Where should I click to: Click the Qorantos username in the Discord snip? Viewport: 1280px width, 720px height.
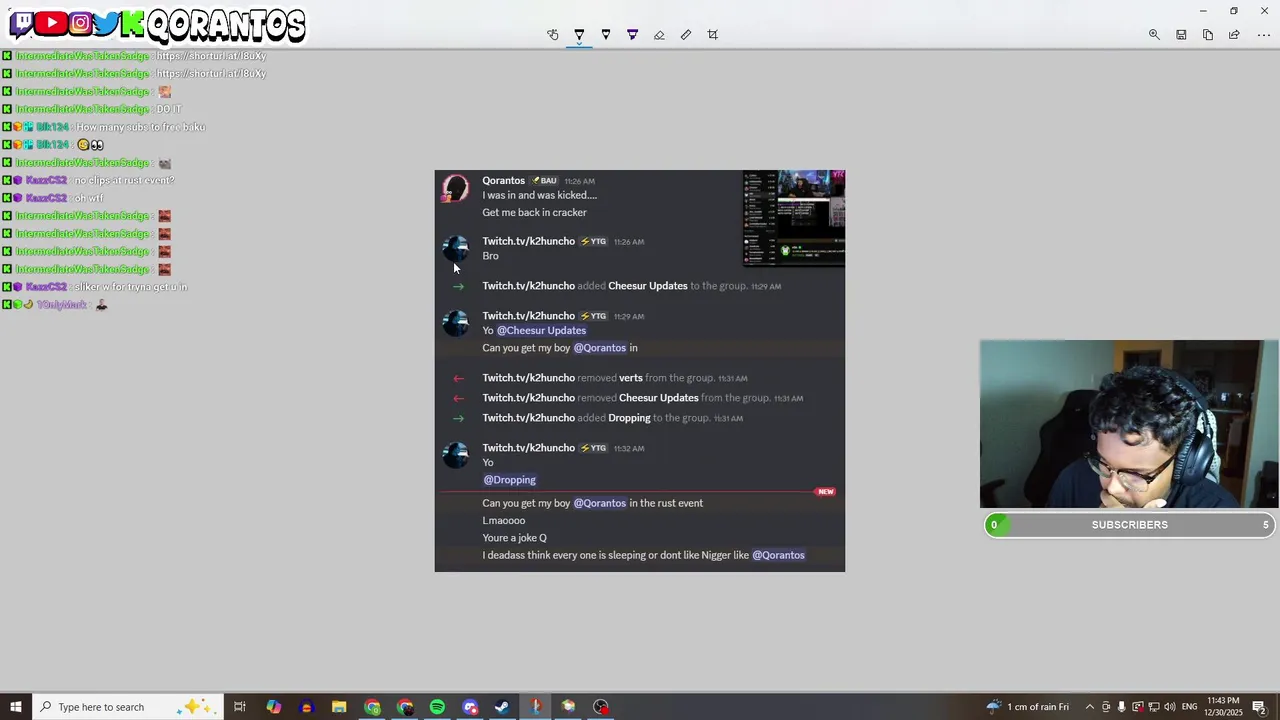point(503,181)
